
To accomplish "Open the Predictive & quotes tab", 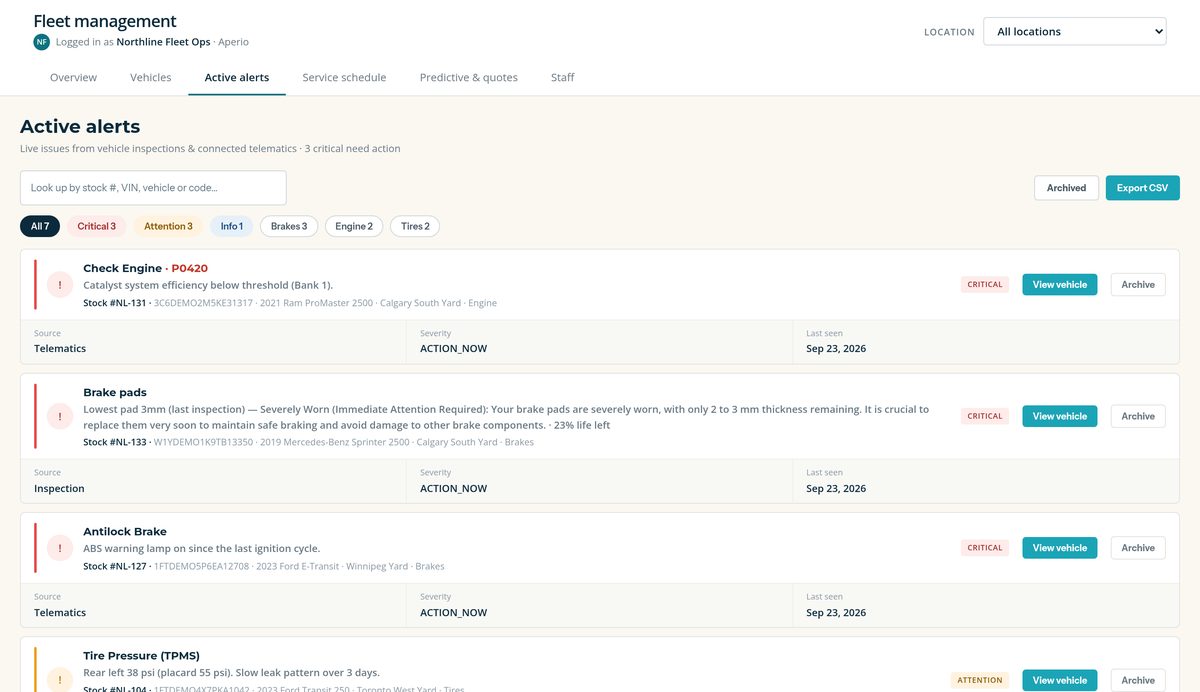I will coord(469,77).
